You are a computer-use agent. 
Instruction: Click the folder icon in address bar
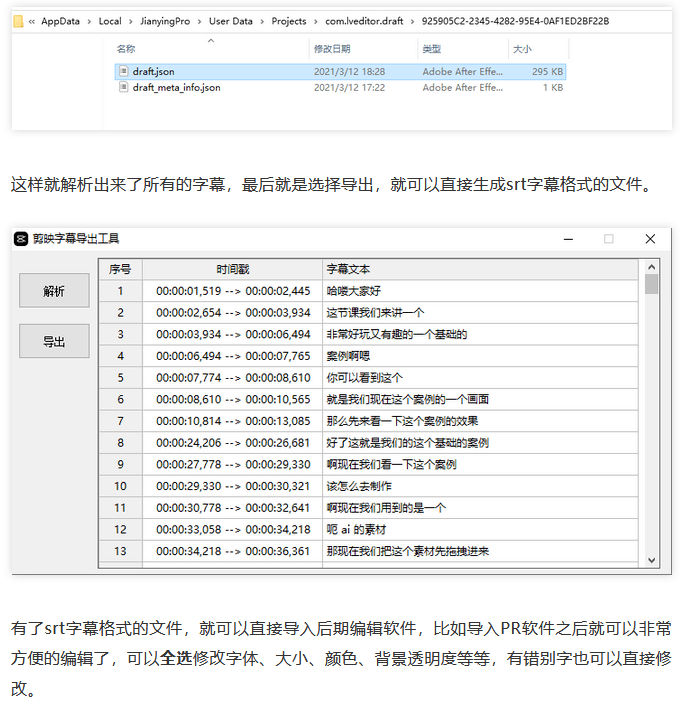click(18, 21)
